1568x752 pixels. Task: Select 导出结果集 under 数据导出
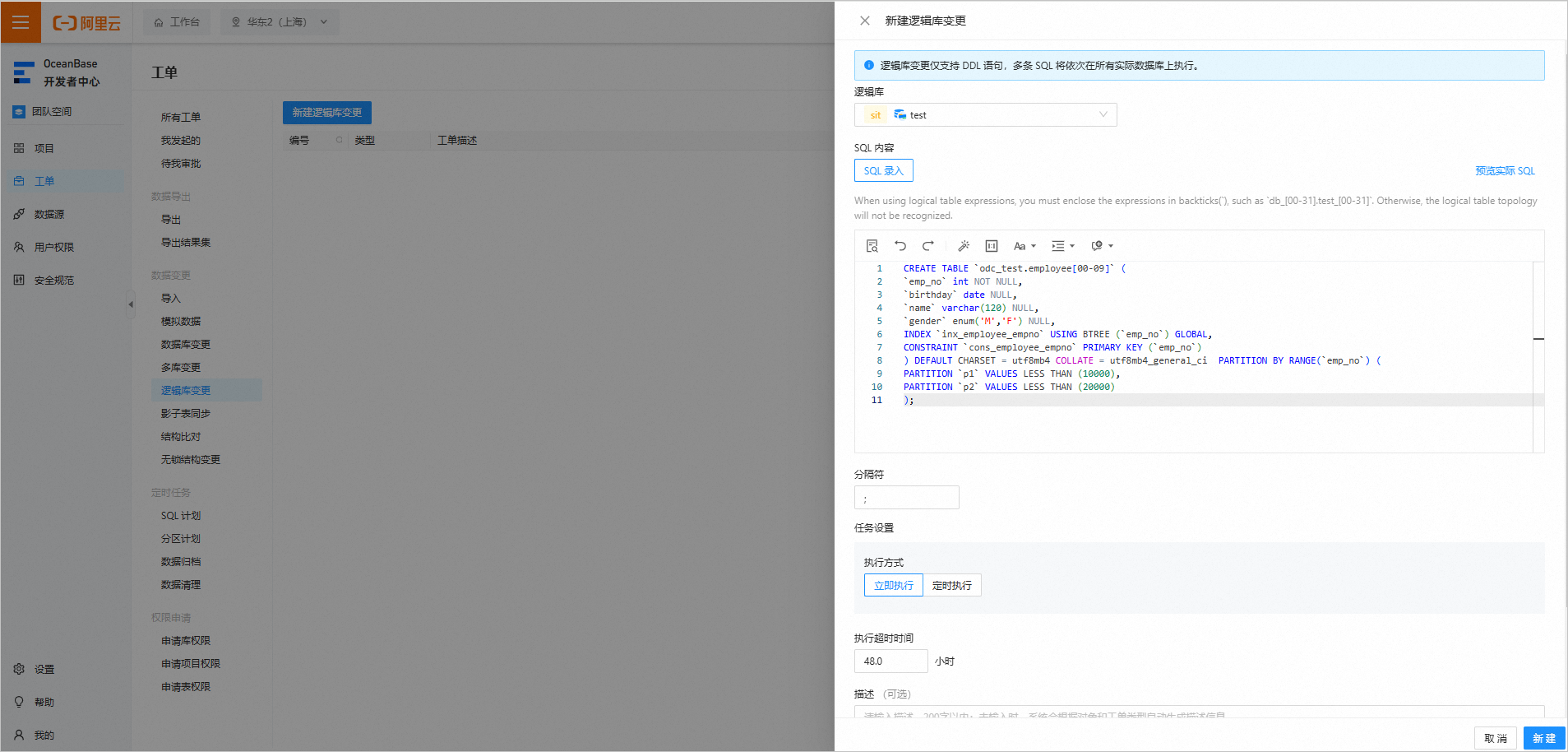[x=186, y=243]
